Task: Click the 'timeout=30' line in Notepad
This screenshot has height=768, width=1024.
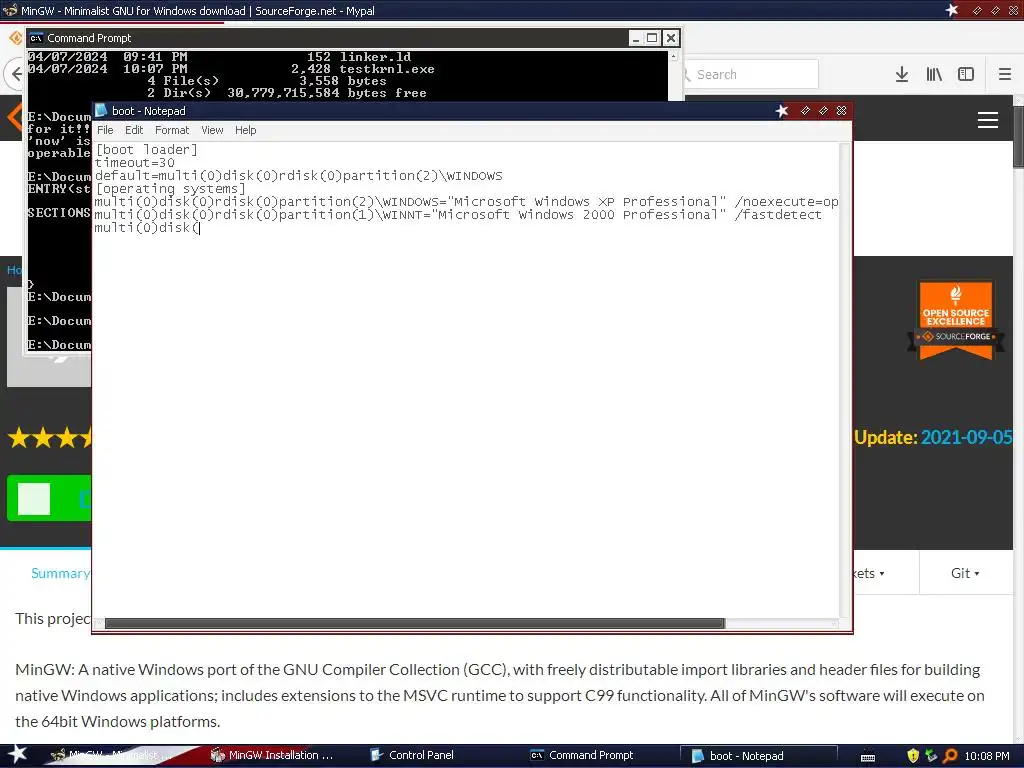Action: tap(135, 163)
